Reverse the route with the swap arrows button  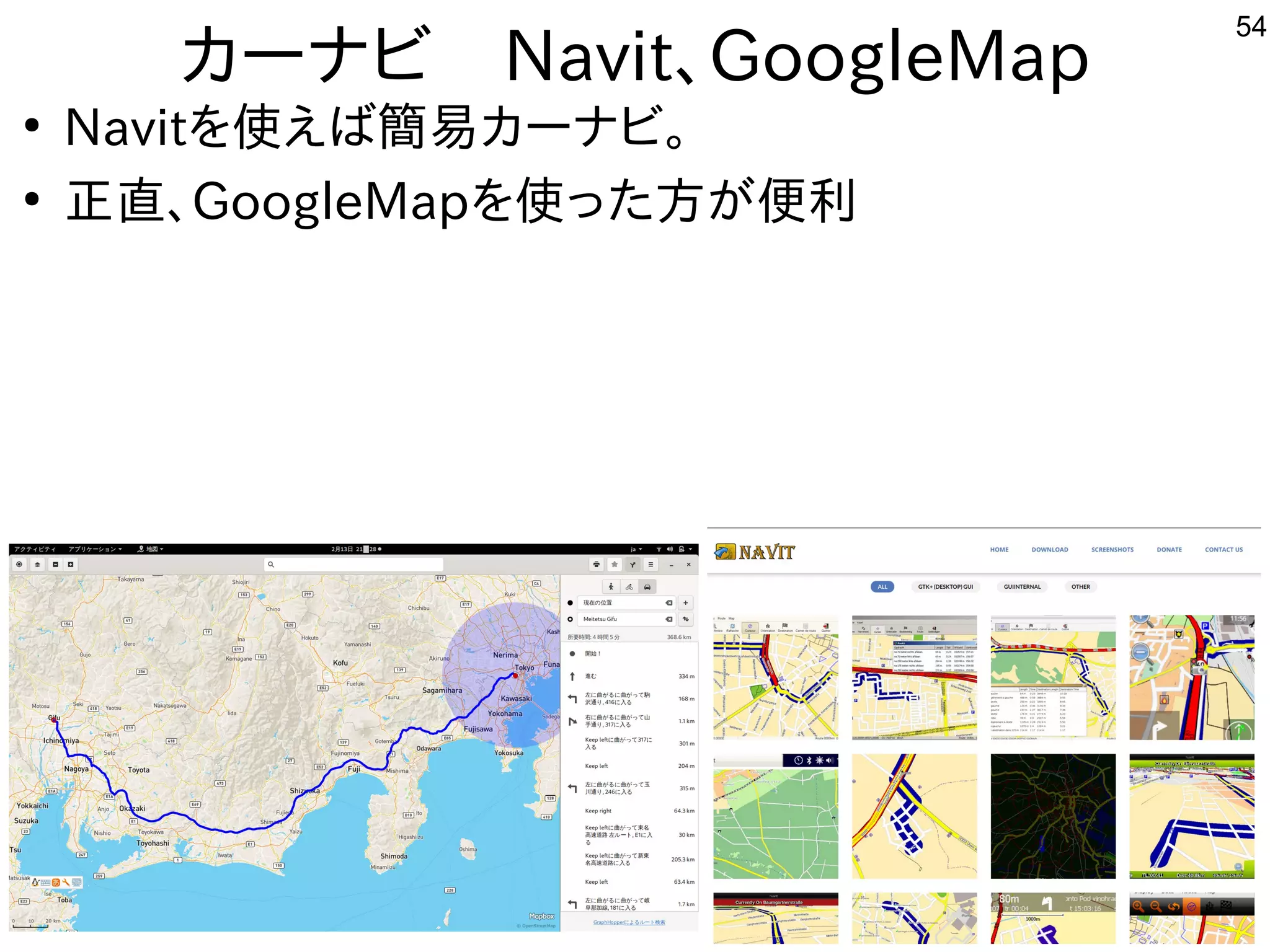686,619
